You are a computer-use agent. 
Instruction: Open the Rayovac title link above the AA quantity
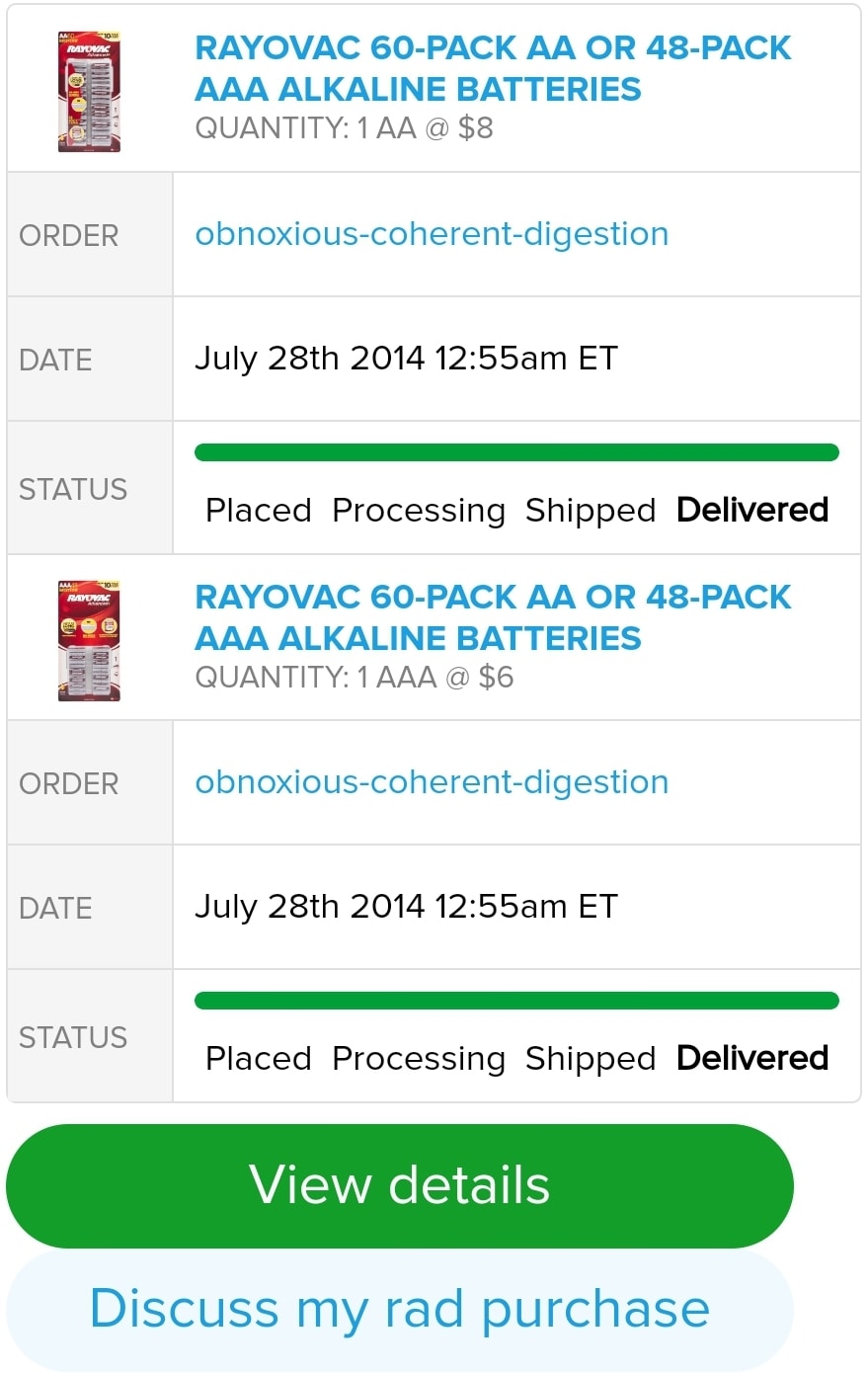tap(492, 68)
